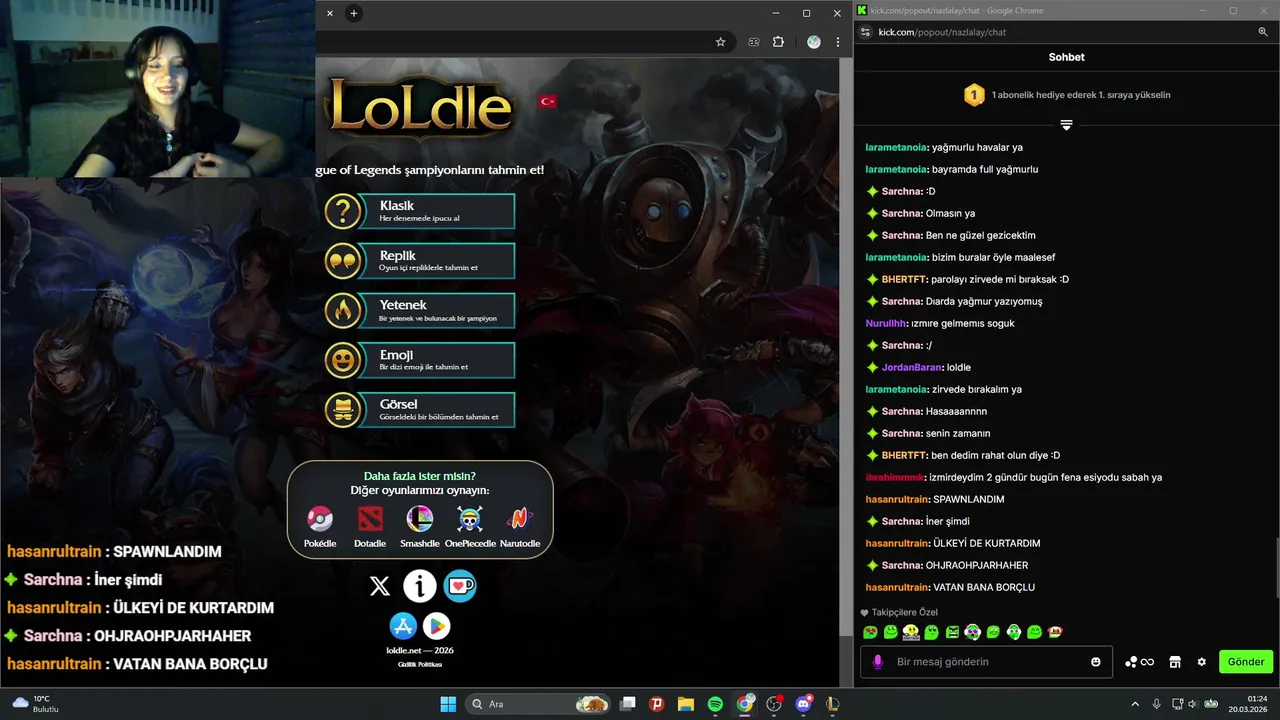Viewport: 1280px width, 720px height.
Task: Click the zoom magnifier in Kick address bar
Action: [1263, 32]
